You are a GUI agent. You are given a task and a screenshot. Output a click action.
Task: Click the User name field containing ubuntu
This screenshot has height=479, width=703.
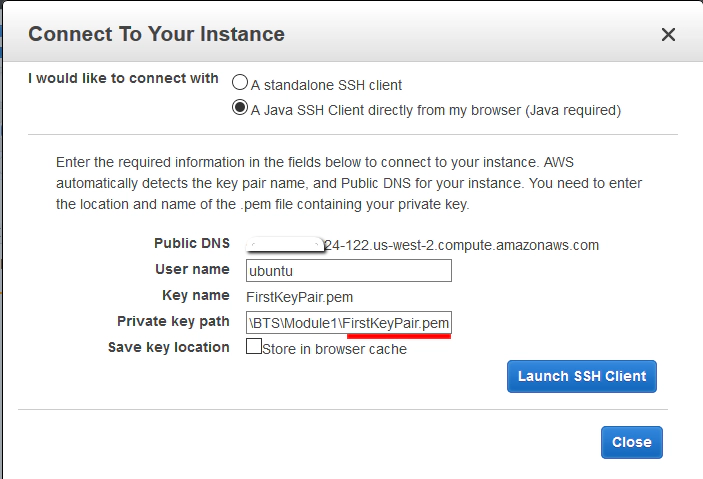pyautogui.click(x=348, y=270)
